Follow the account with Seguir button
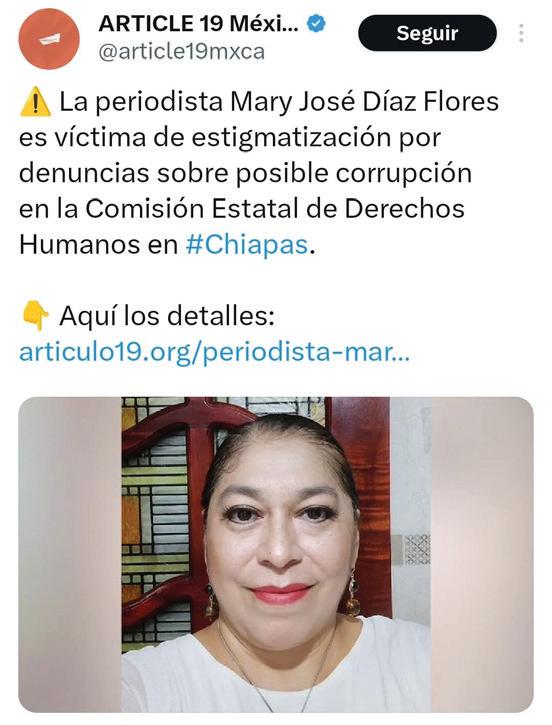This screenshot has width=552, height=725. (427, 33)
